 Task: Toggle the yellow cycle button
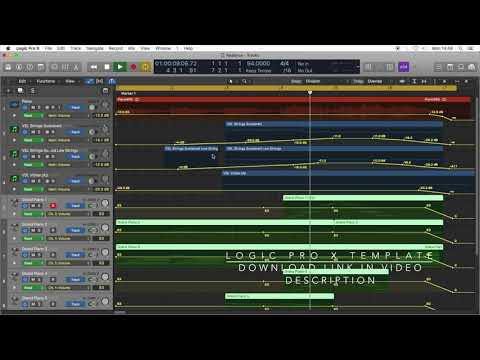[x=146, y=67]
